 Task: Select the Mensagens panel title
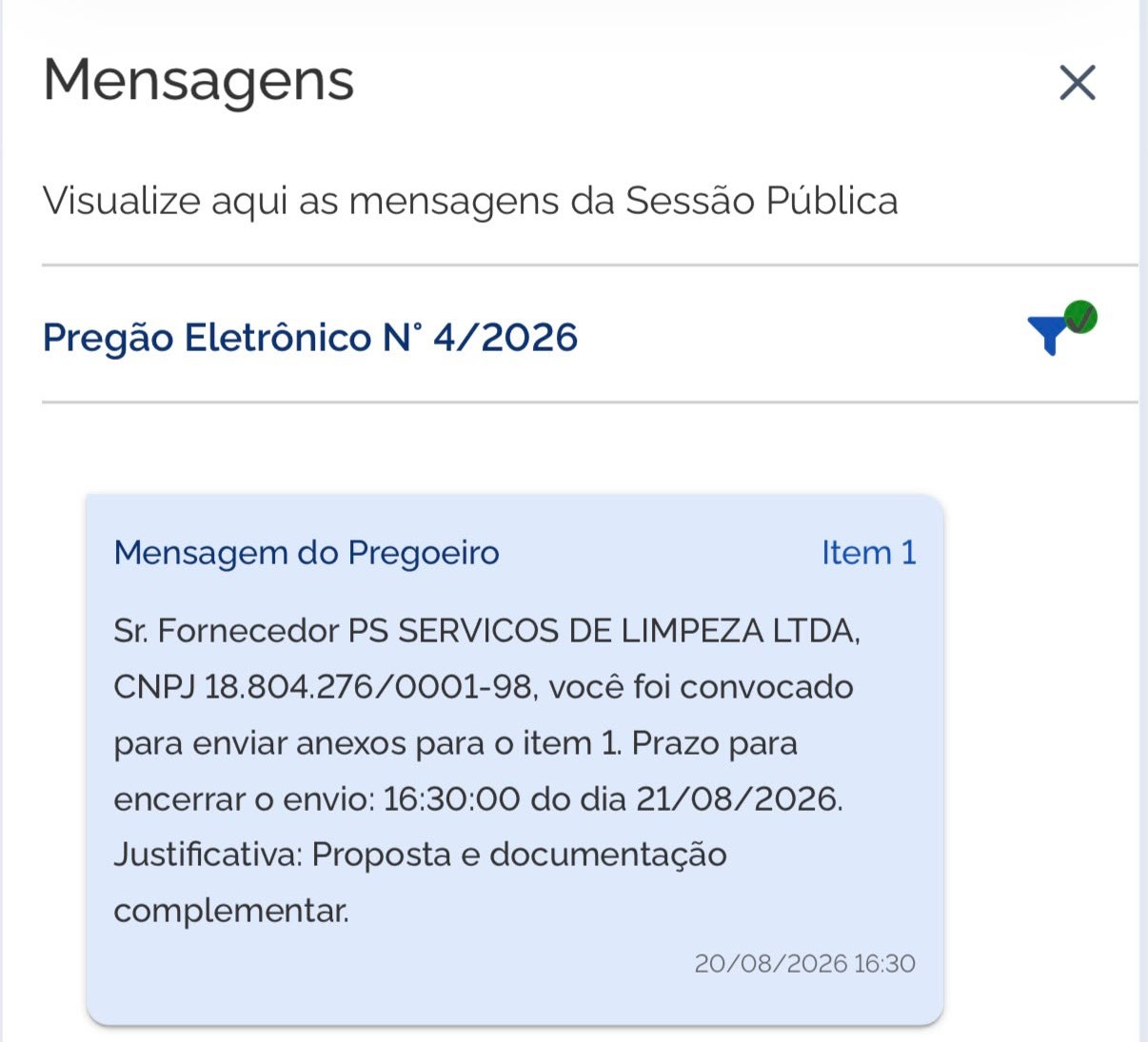click(x=198, y=80)
